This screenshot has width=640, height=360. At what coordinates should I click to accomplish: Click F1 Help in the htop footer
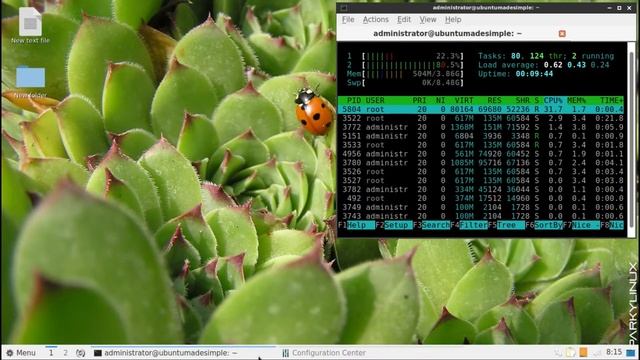point(356,225)
